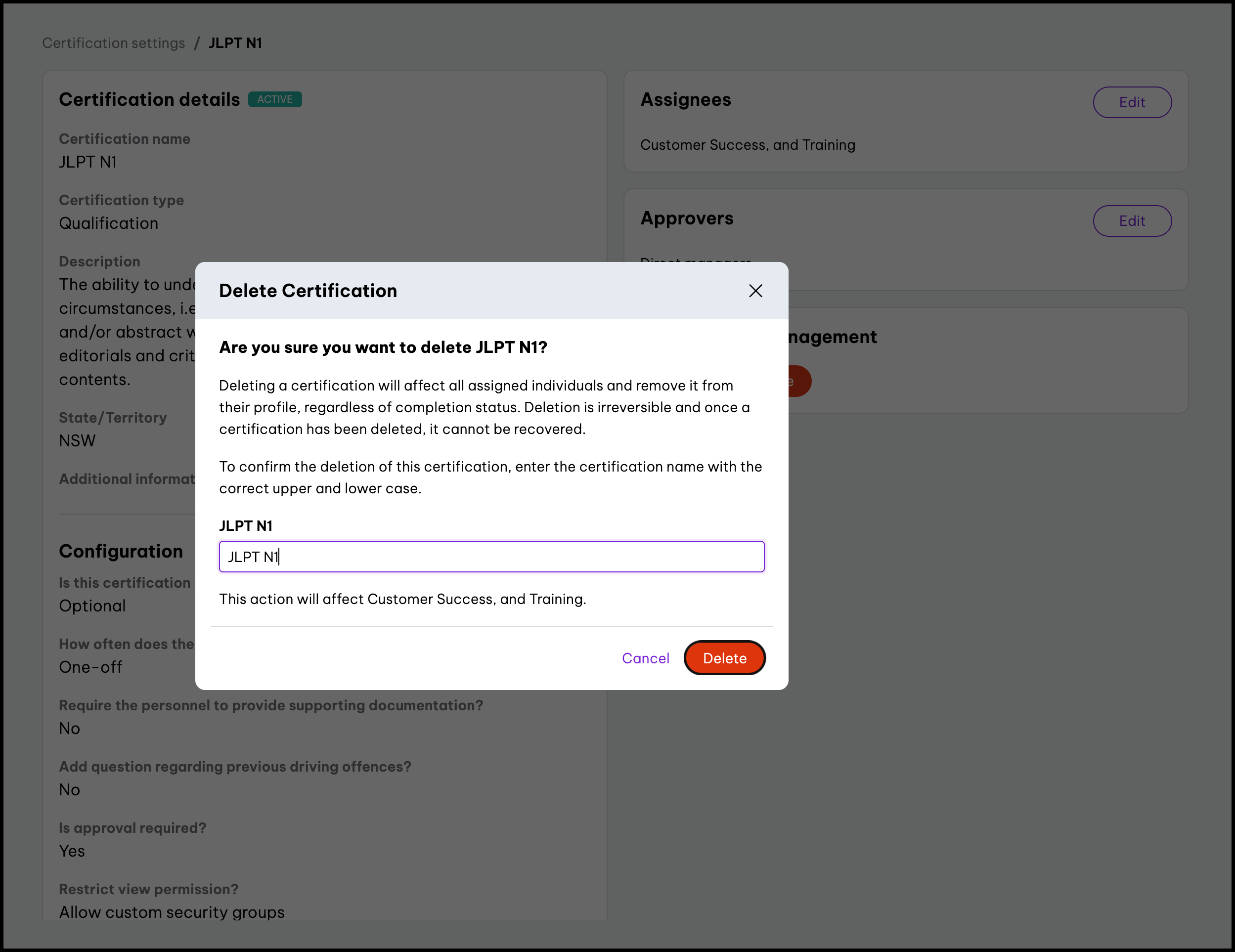This screenshot has height=952, width=1235.
Task: Select the Assignees panel heading
Action: tap(685, 99)
